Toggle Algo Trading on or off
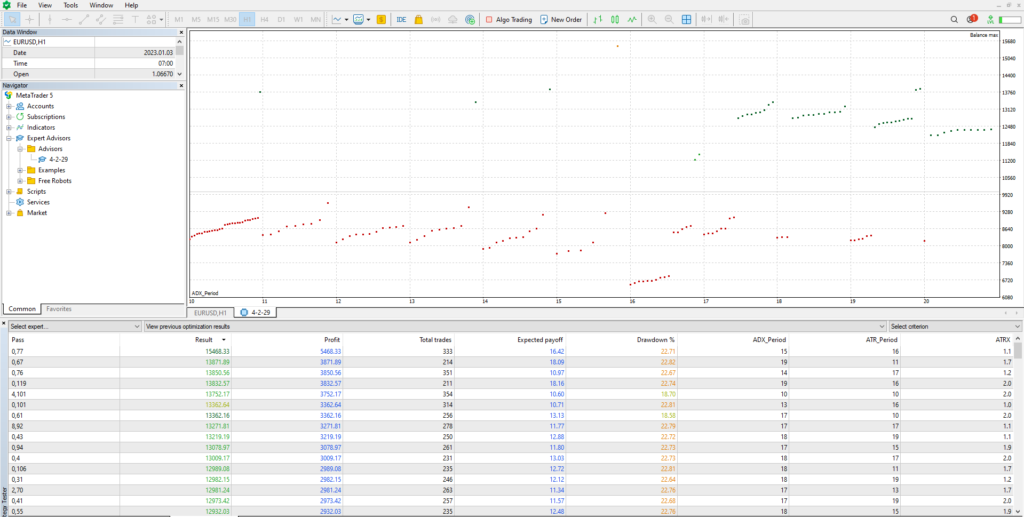 508,19
